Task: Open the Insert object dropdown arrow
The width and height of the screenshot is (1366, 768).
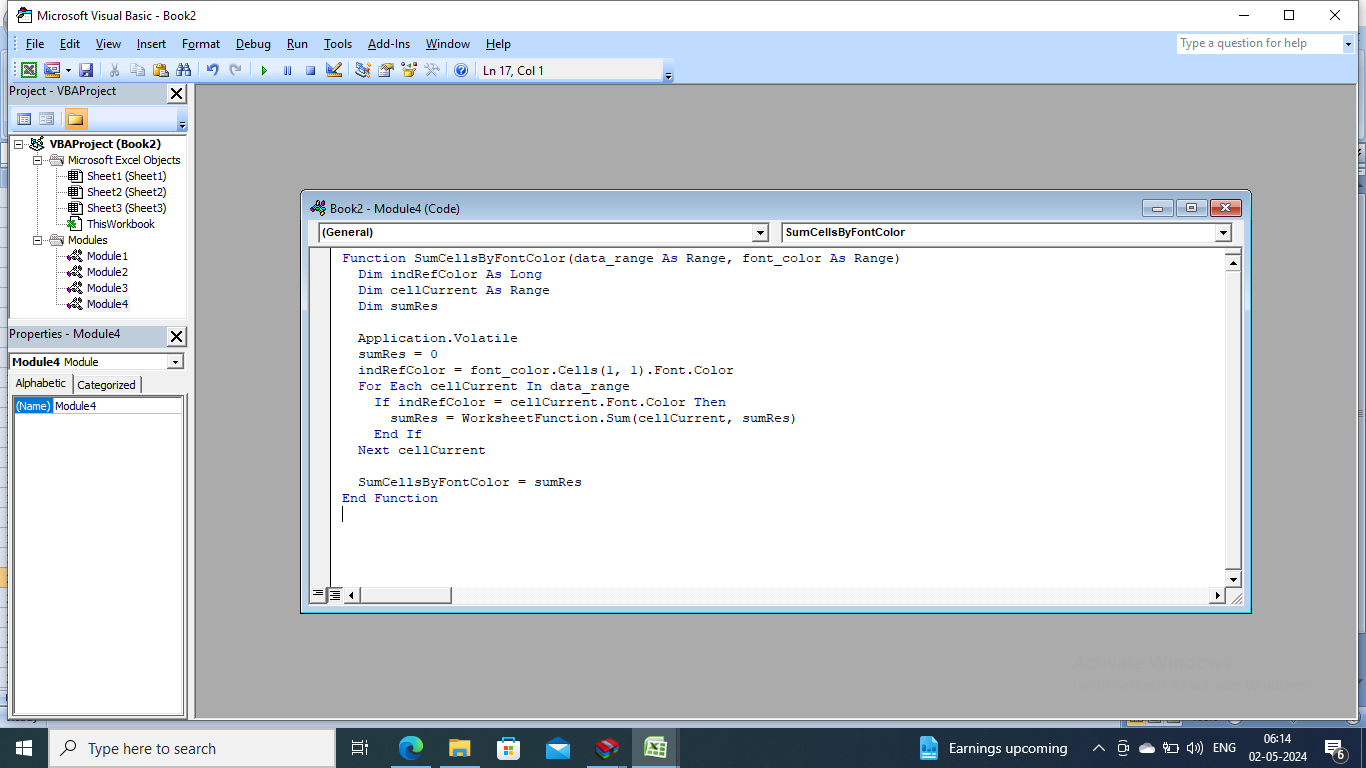Action: [68, 70]
